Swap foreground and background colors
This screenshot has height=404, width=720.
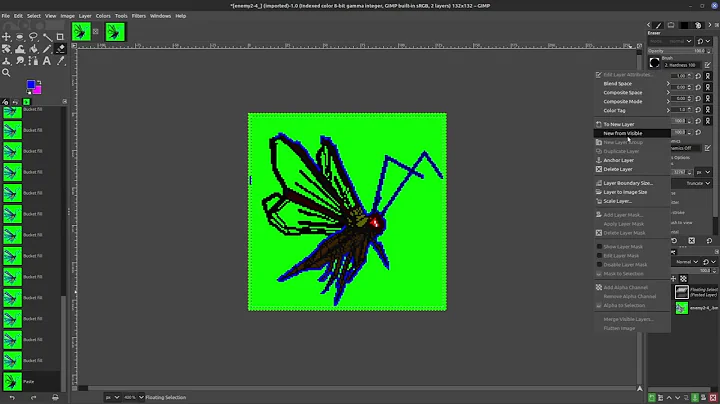coord(39,82)
